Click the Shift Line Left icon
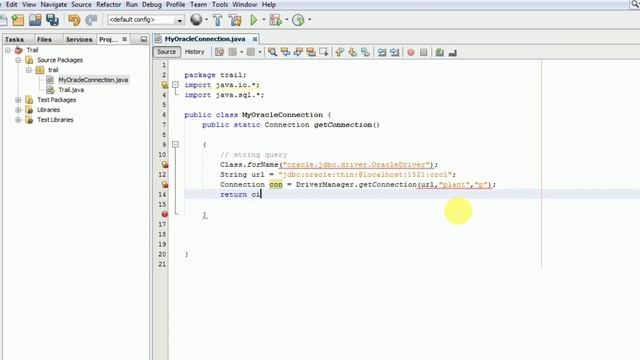 point(382,52)
